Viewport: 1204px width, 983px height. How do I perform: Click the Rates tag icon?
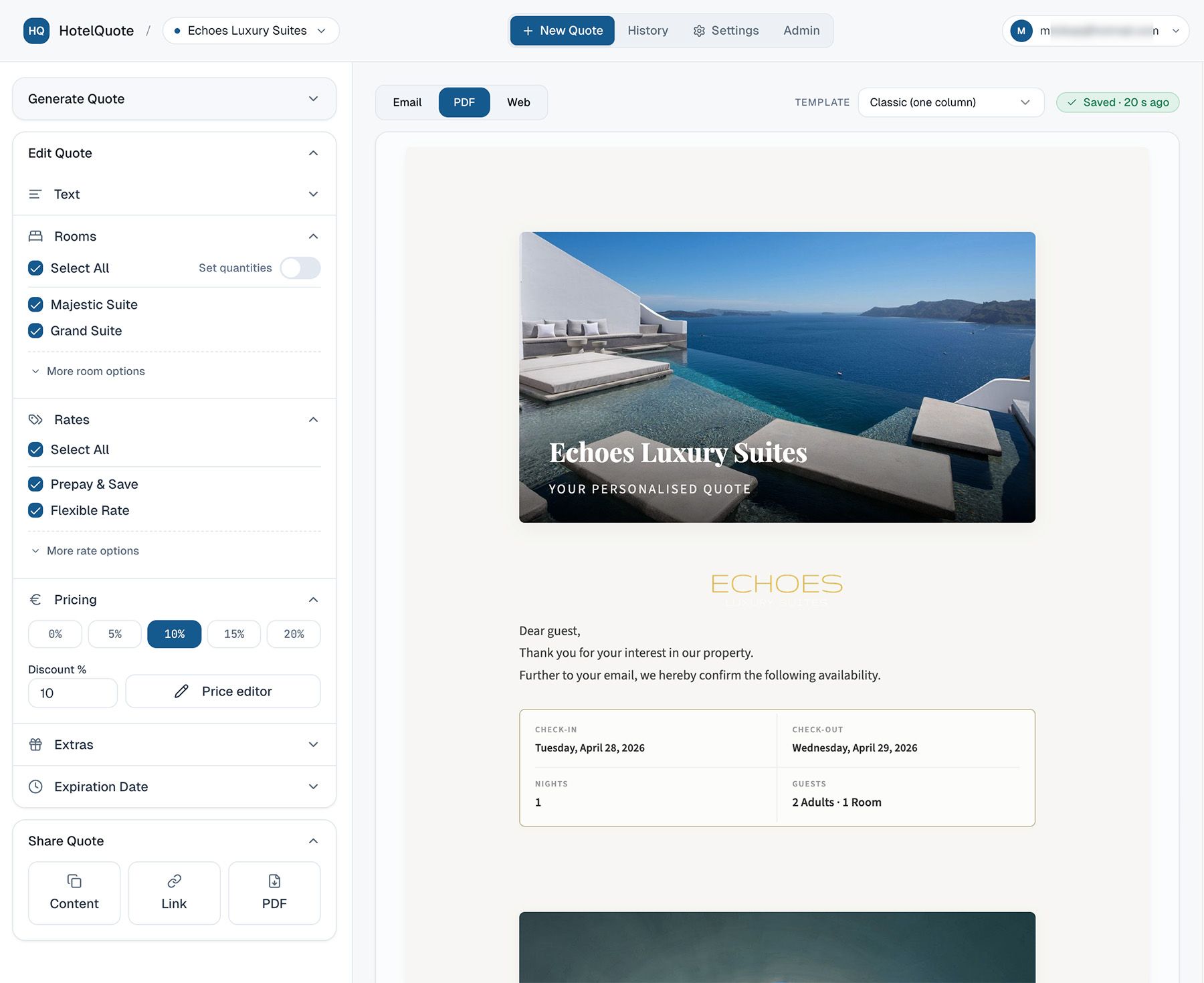pyautogui.click(x=35, y=419)
